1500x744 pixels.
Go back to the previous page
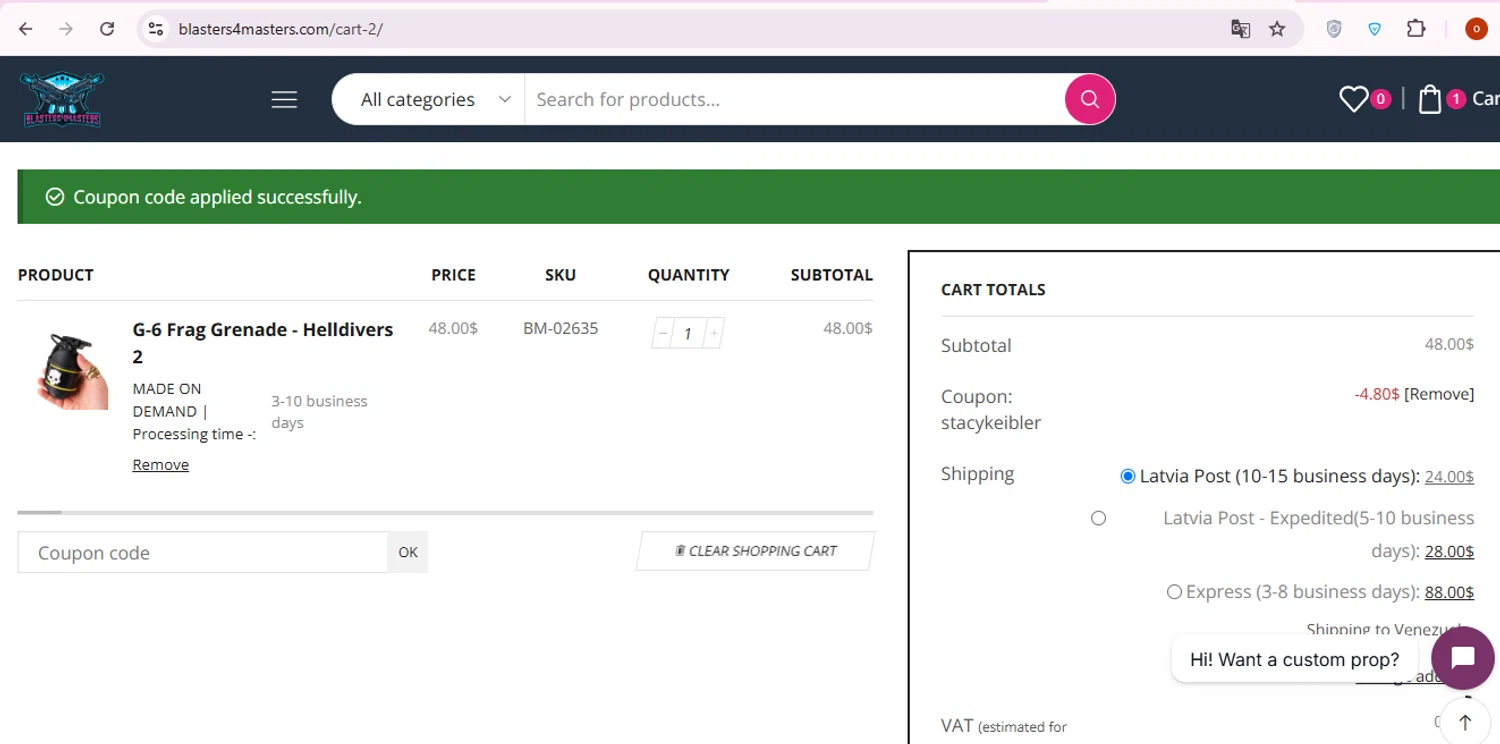(x=26, y=29)
